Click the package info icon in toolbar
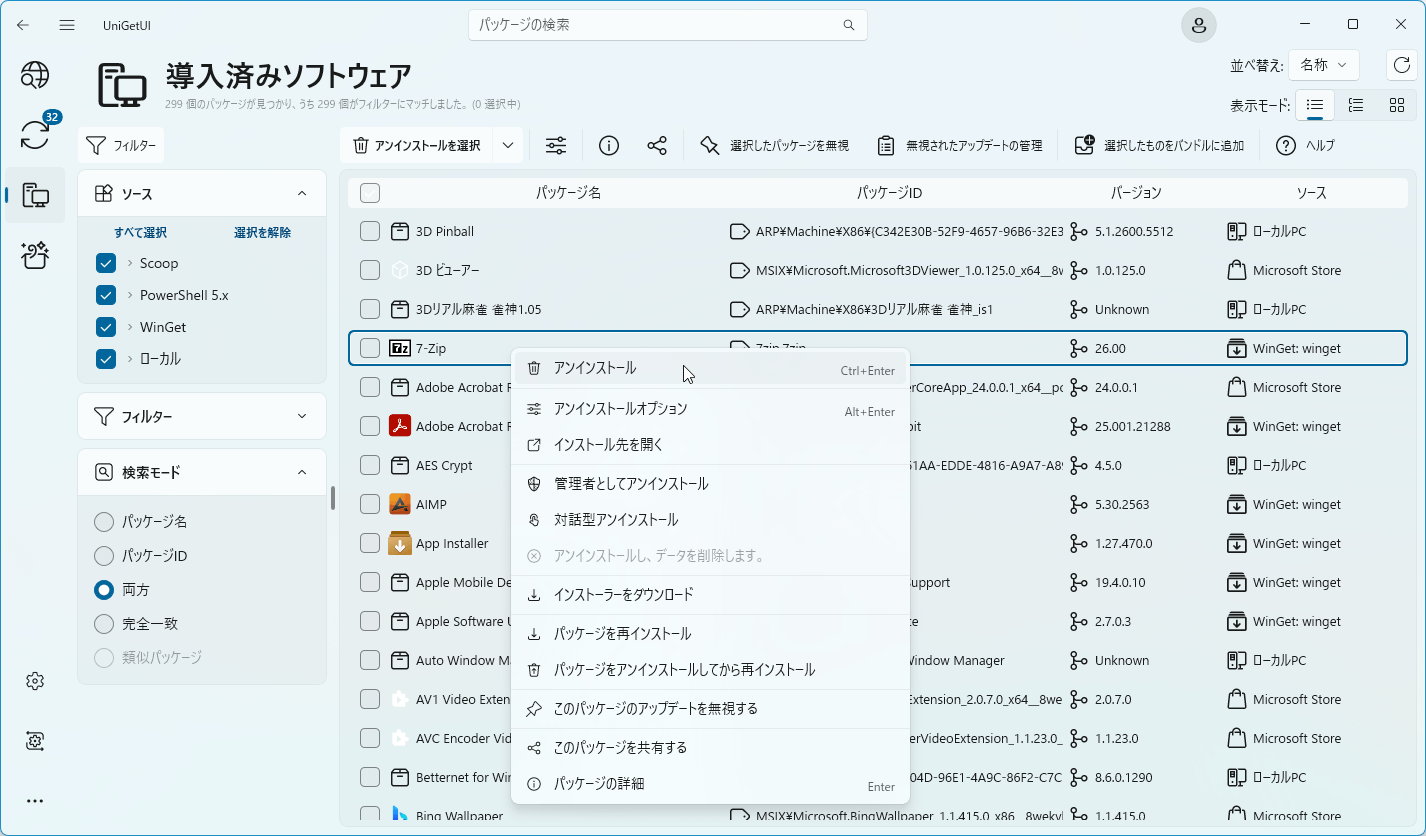 coord(608,146)
